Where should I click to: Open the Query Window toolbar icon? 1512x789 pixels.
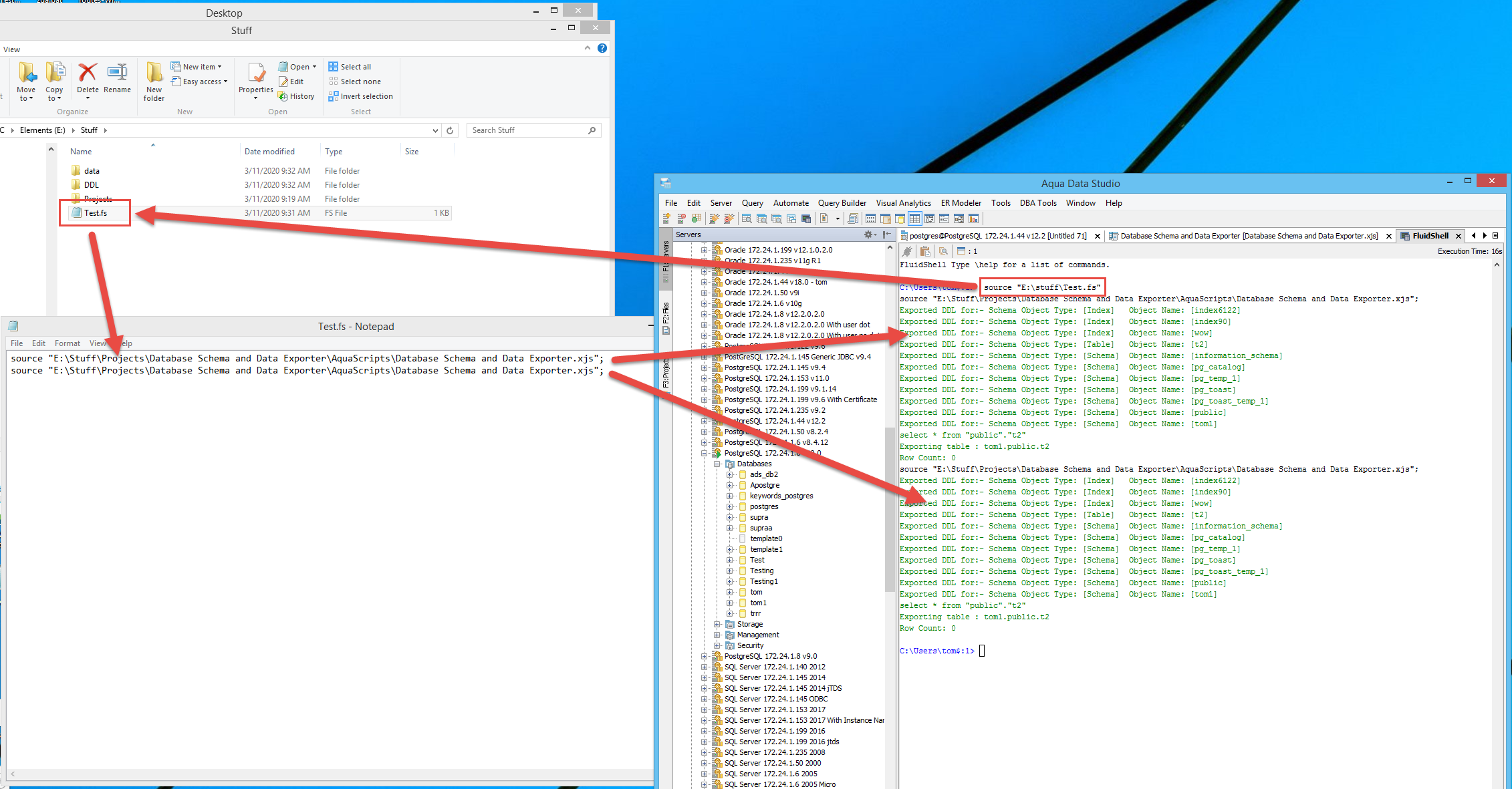pyautogui.click(x=747, y=218)
